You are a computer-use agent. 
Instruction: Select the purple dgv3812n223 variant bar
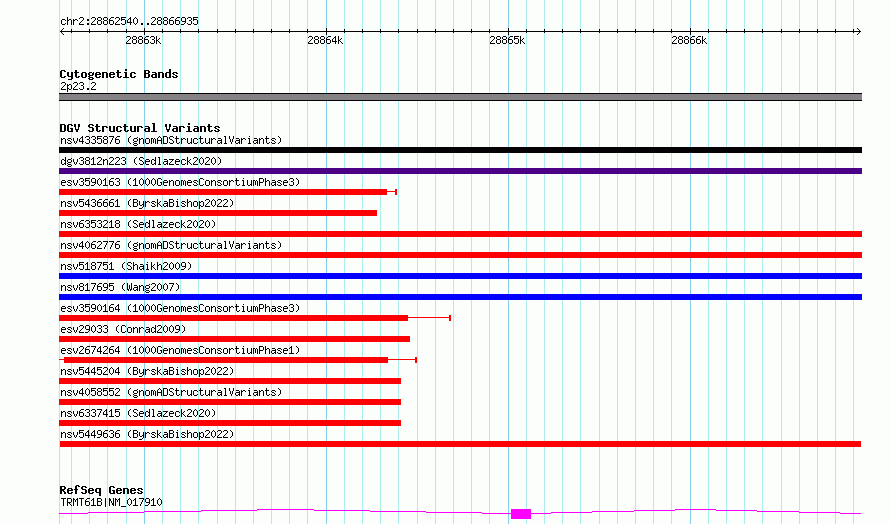pos(460,171)
